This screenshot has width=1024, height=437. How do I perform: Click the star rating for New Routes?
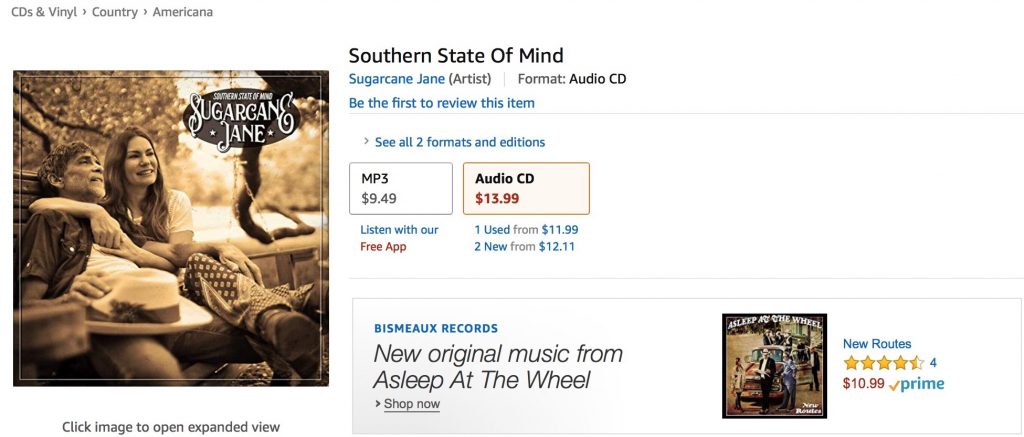[883, 363]
